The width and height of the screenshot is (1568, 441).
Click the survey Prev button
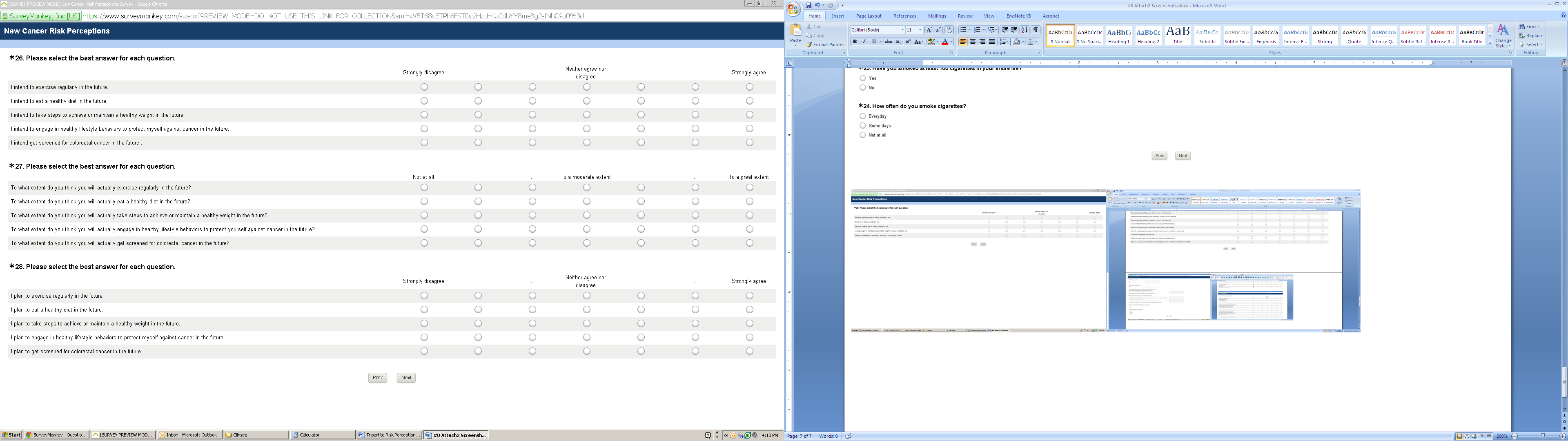pyautogui.click(x=377, y=378)
